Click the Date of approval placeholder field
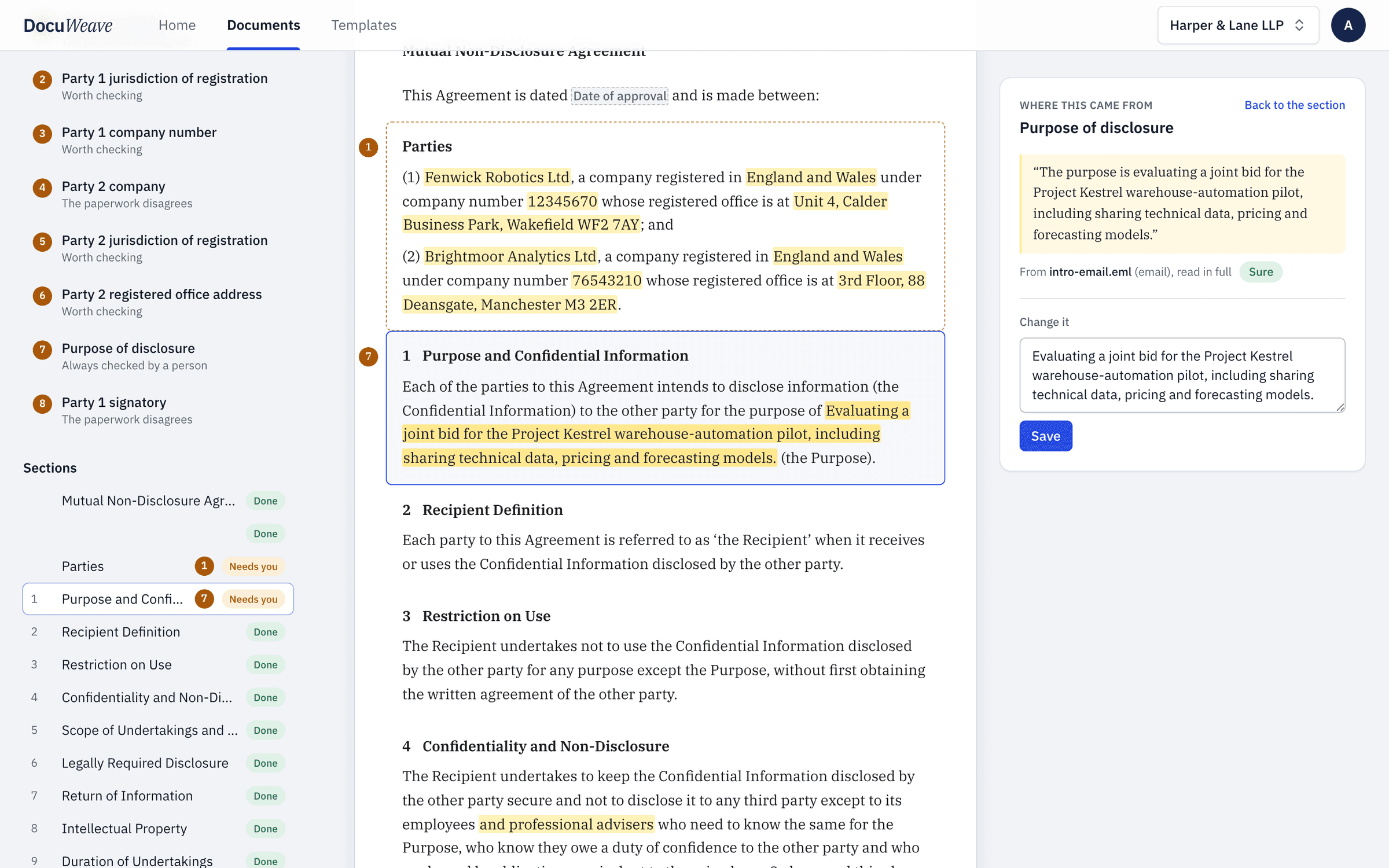This screenshot has width=1389, height=868. tap(620, 95)
